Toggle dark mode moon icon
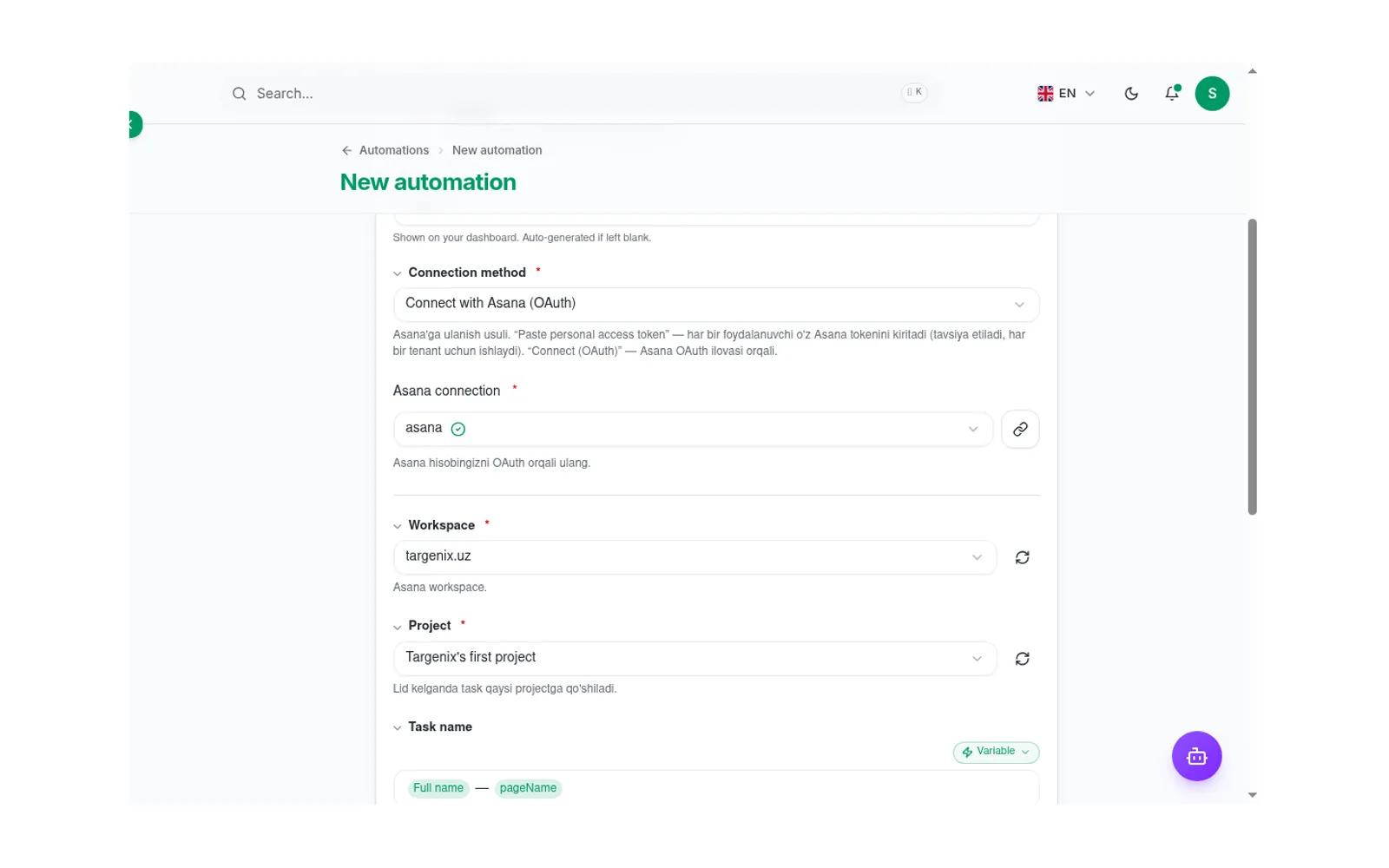 [x=1131, y=94]
